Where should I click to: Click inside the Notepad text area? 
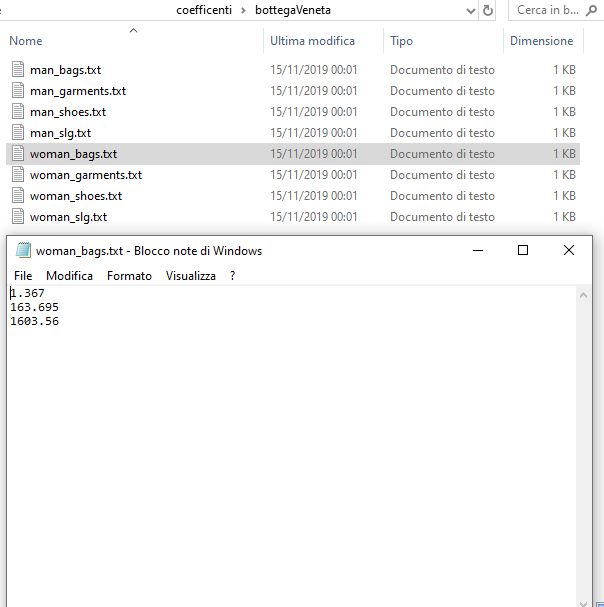(290, 450)
